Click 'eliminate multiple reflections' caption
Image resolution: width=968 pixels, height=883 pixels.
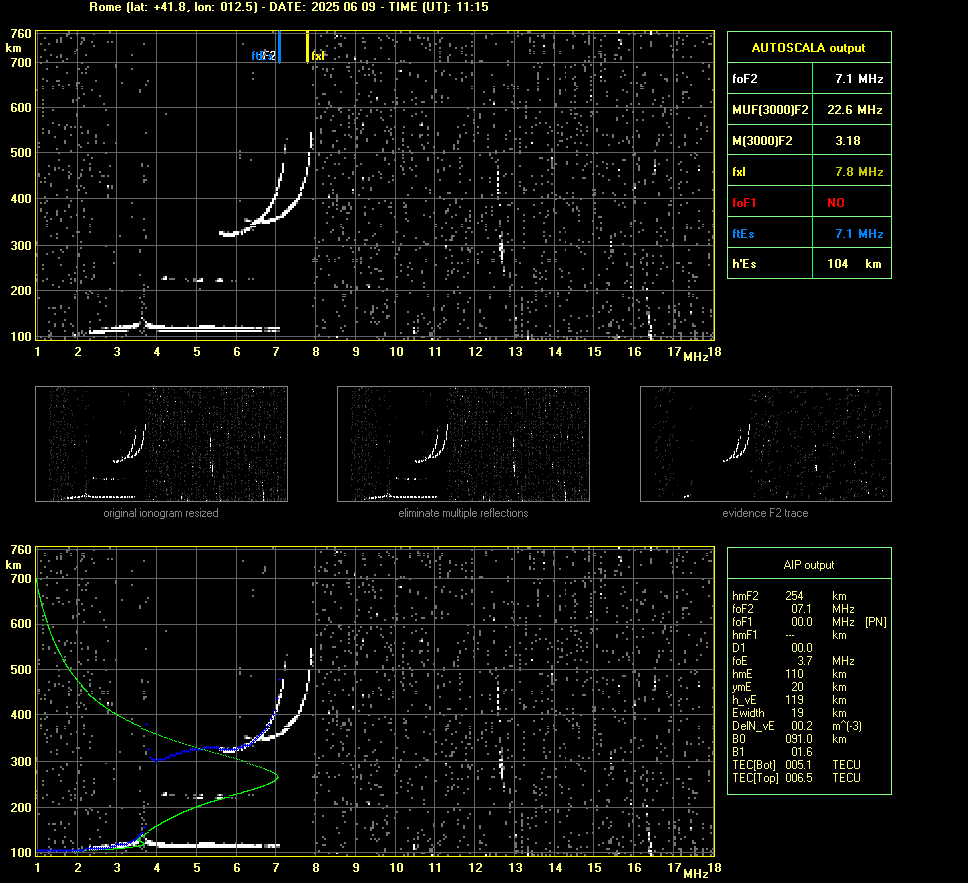point(463,513)
